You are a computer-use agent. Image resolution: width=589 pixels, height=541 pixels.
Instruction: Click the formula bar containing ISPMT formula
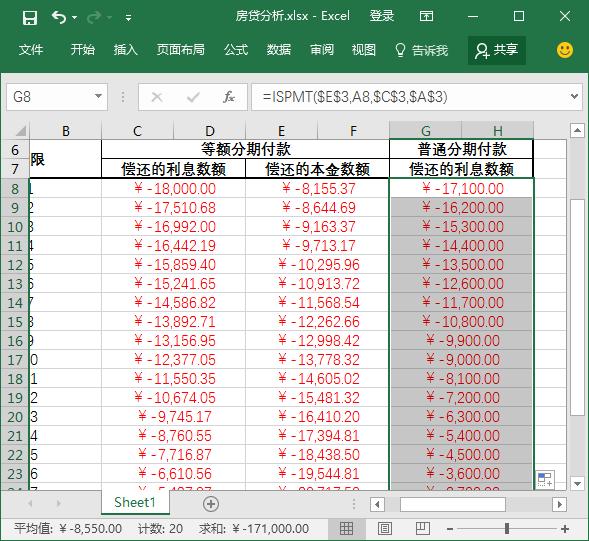(x=409, y=97)
